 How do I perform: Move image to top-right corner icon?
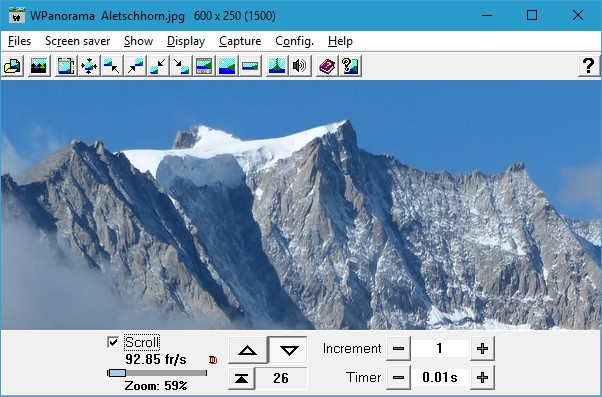135,66
